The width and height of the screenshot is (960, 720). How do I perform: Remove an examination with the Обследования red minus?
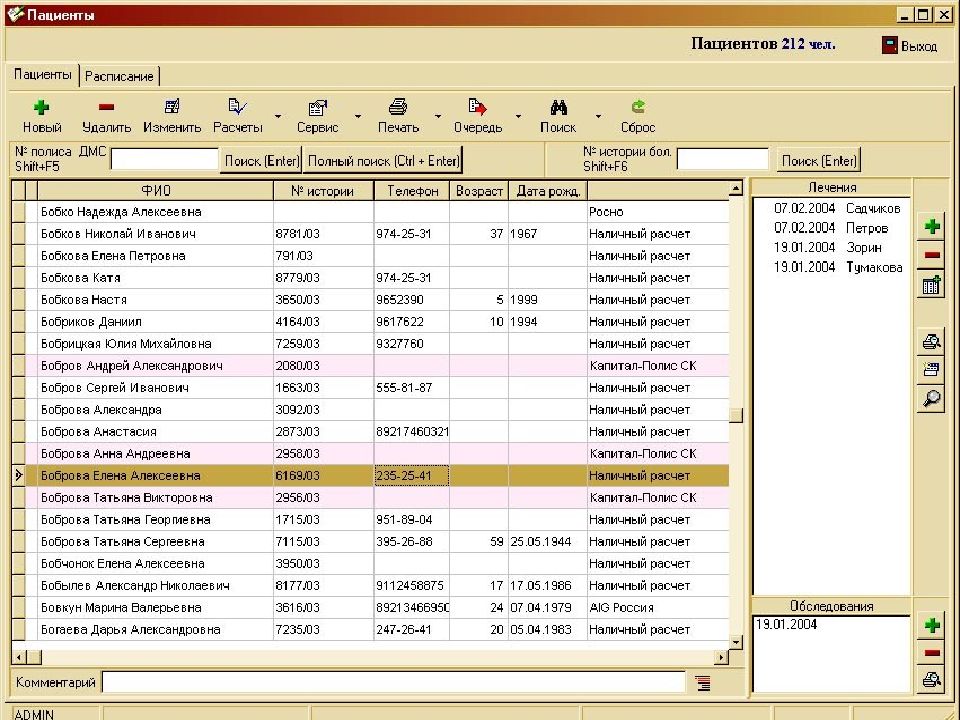click(932, 653)
